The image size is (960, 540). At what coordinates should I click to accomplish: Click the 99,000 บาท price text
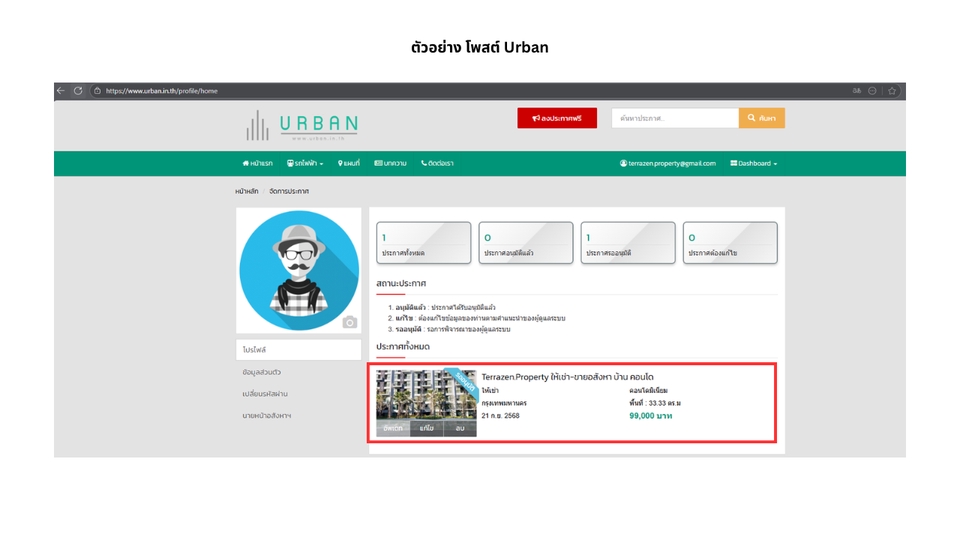(x=651, y=416)
